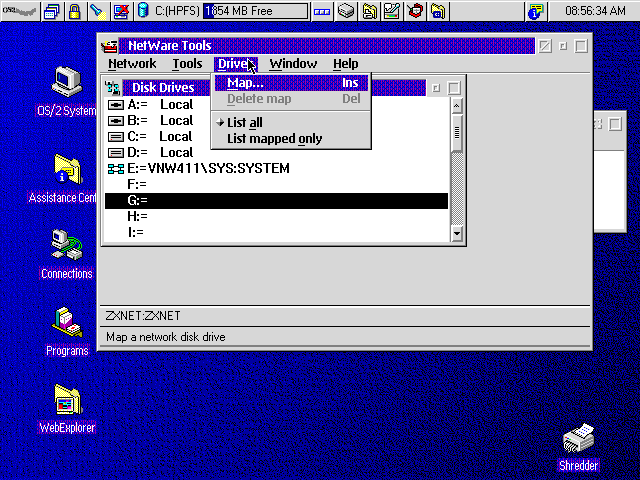Click the network drive icon beside E:=
Screen dimensions: 640x480
tap(116, 169)
